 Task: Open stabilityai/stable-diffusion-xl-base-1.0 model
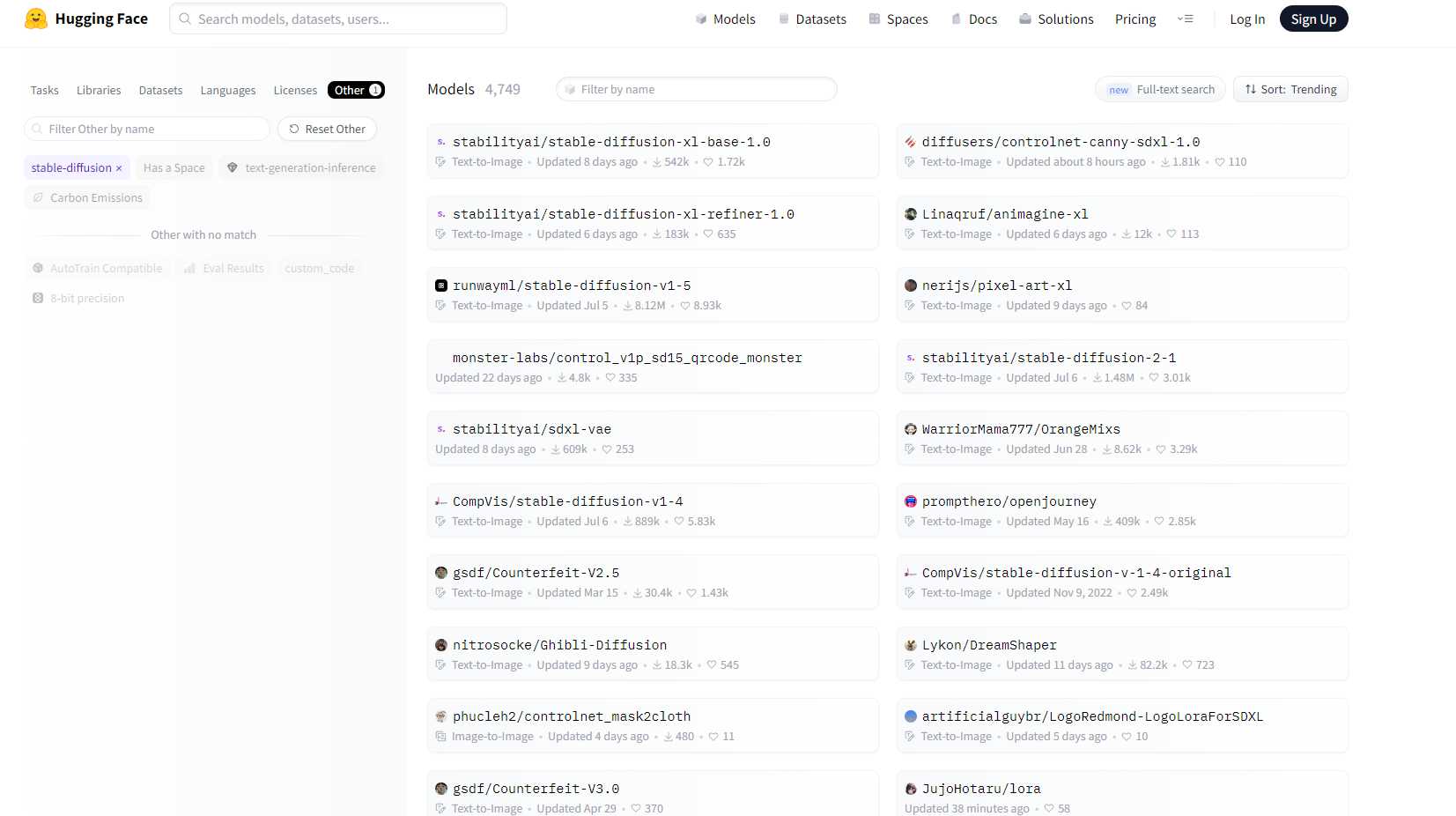[653, 151]
